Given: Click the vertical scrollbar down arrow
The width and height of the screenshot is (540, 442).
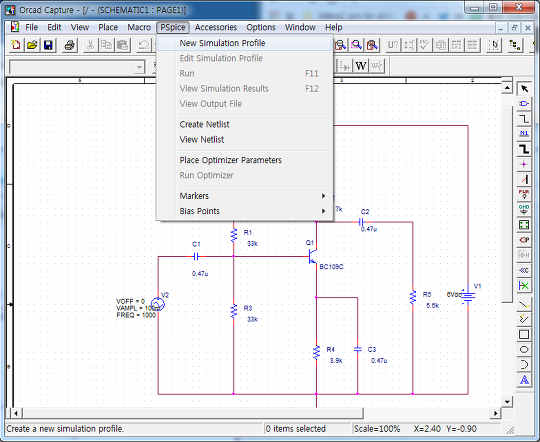Looking at the screenshot, I should tap(507, 402).
